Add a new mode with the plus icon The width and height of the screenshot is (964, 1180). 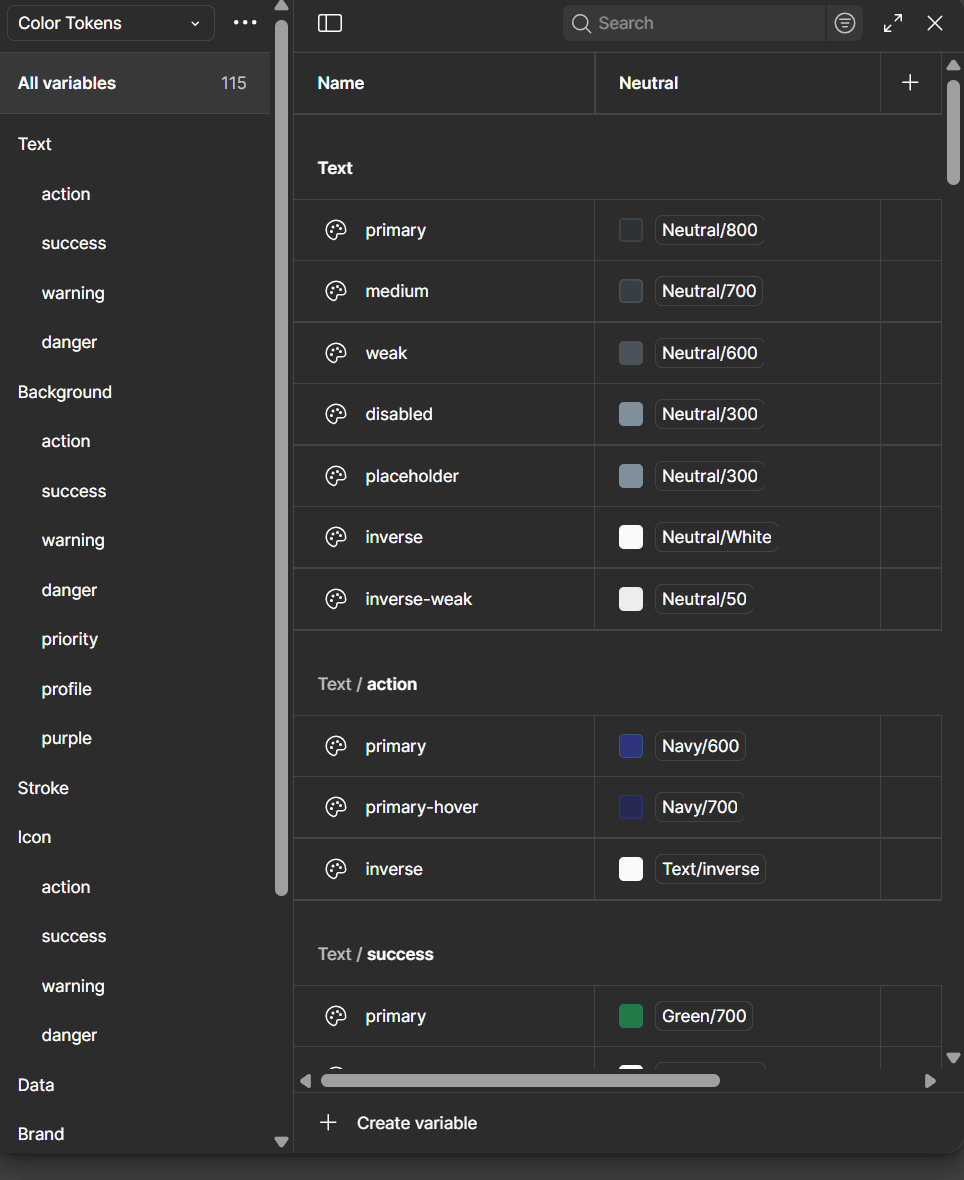pos(910,83)
